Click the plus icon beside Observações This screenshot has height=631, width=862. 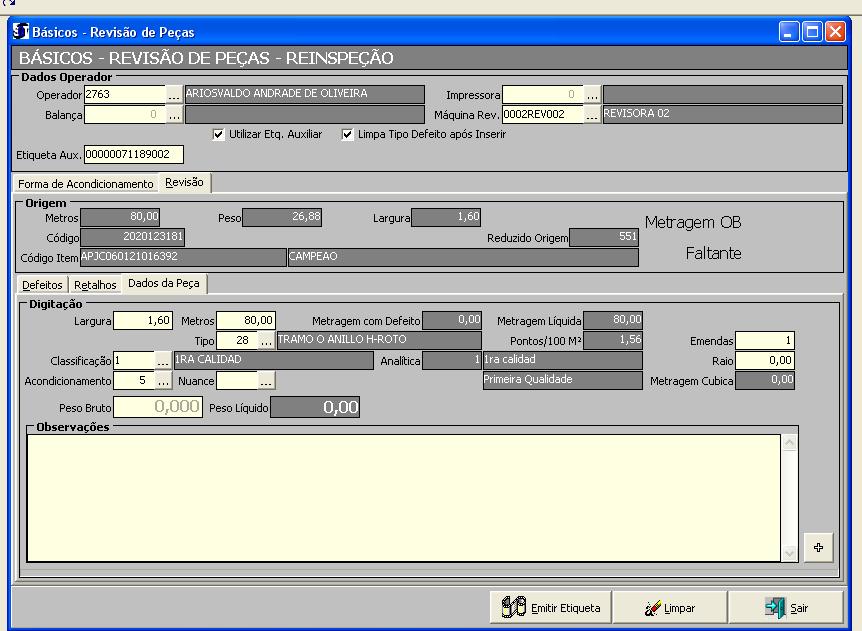818,547
